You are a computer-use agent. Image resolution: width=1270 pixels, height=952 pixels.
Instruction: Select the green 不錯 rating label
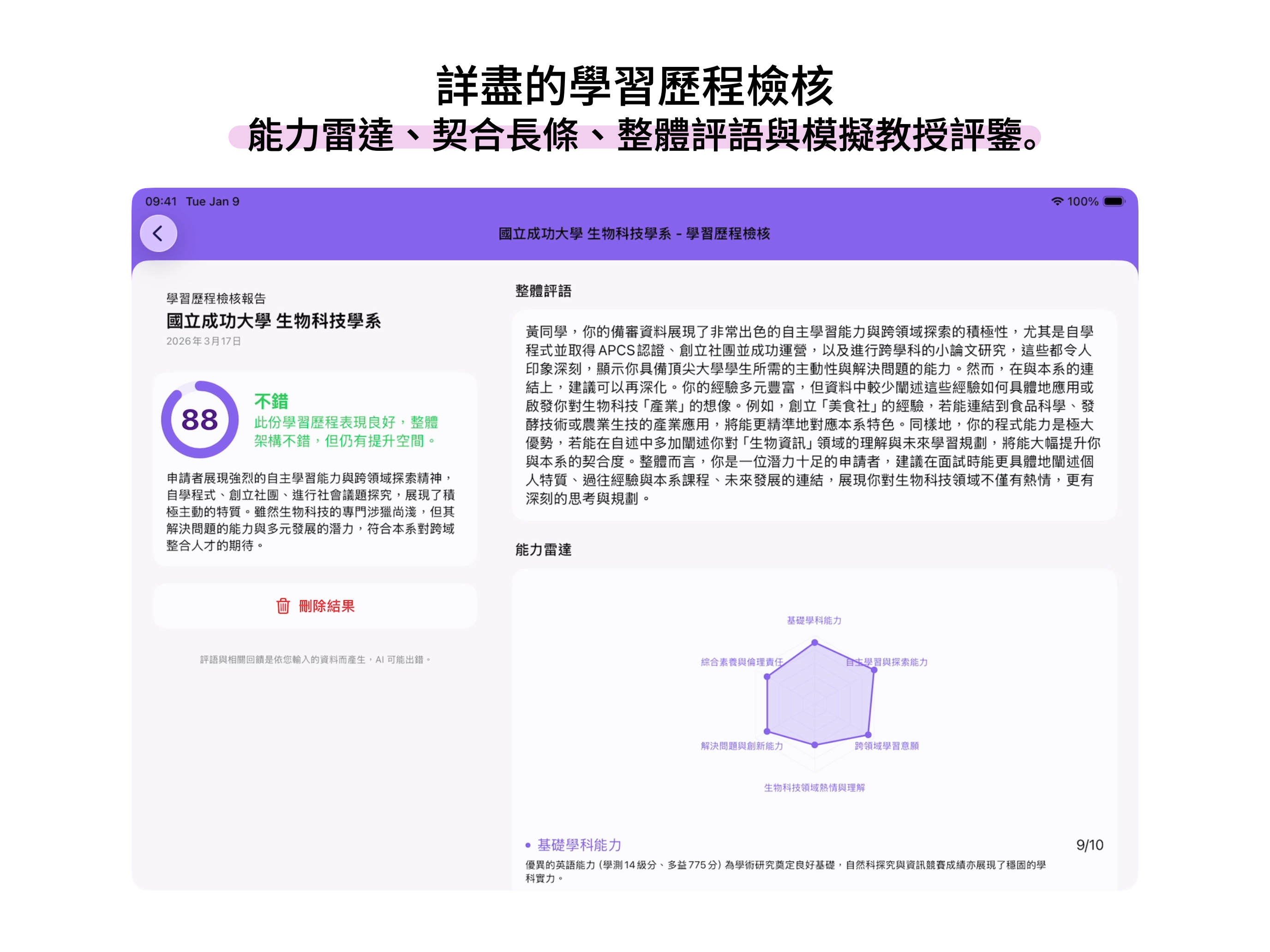click(271, 401)
